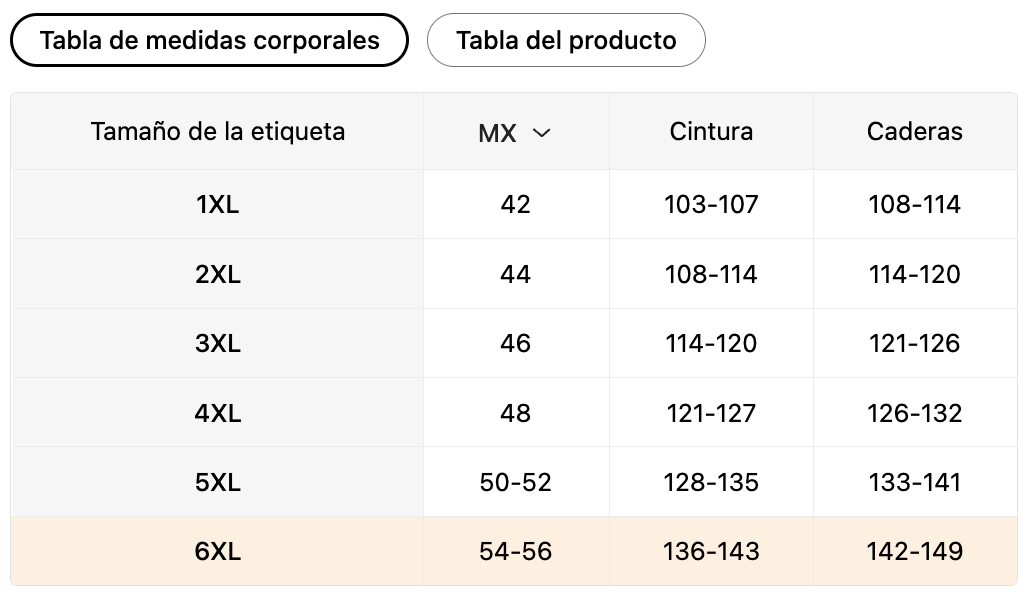1030x598 pixels.
Task: Open the MX size region dropdown
Action: coord(515,133)
